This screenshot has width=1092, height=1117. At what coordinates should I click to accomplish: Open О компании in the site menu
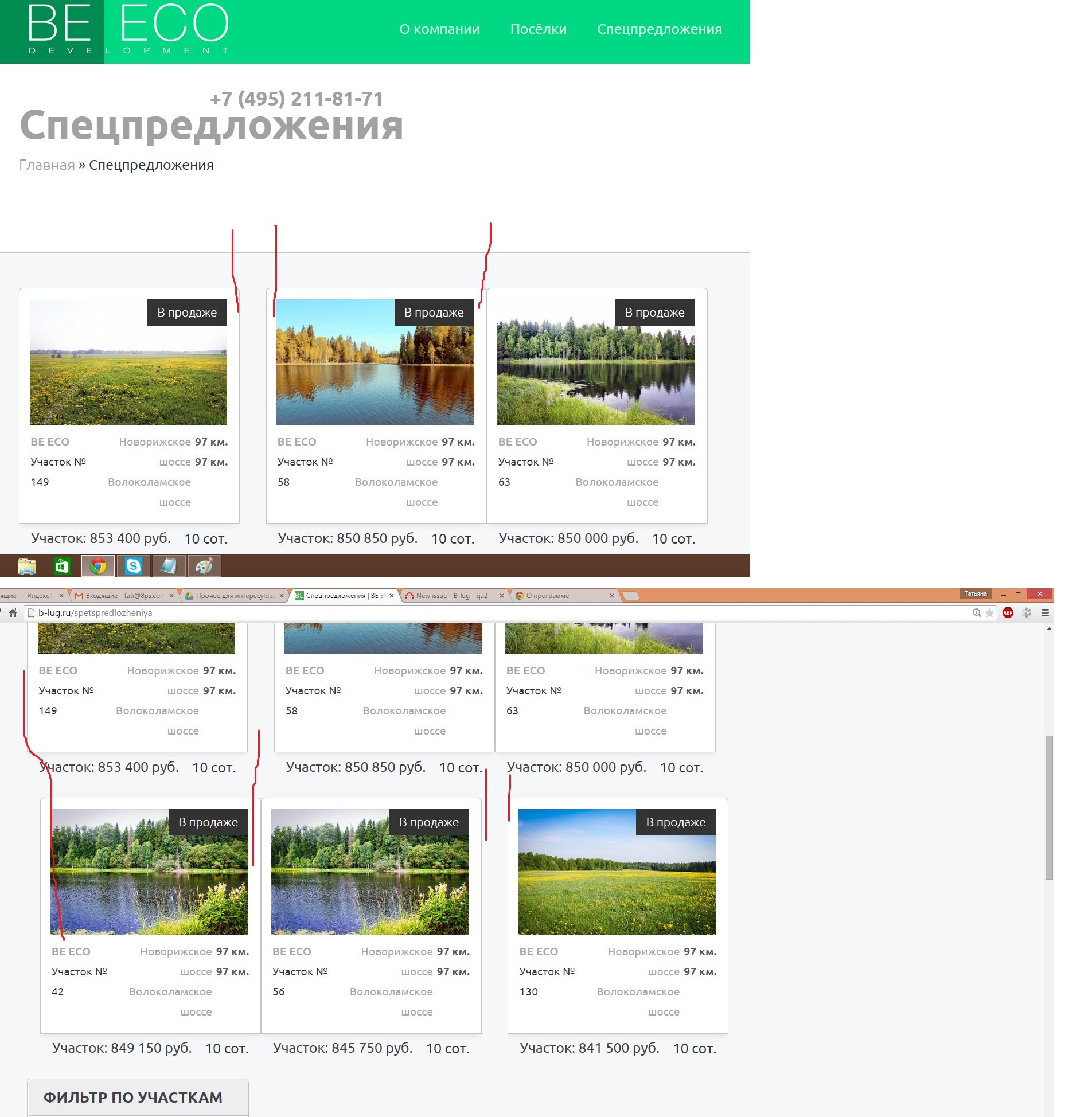(x=439, y=29)
